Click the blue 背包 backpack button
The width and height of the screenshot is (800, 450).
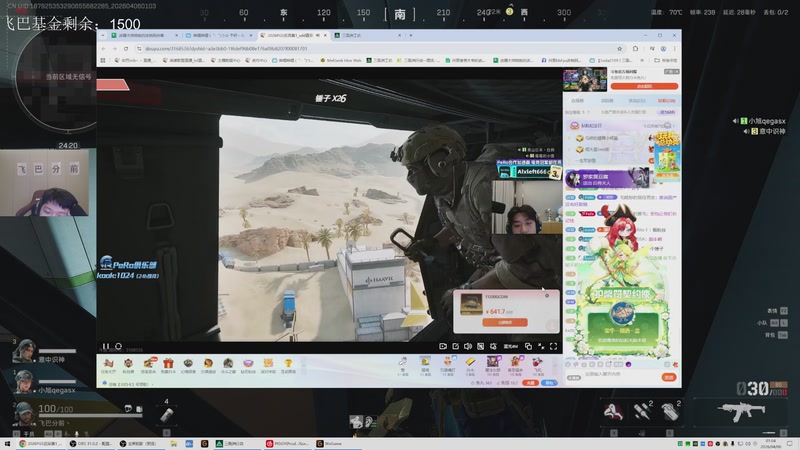pos(549,383)
